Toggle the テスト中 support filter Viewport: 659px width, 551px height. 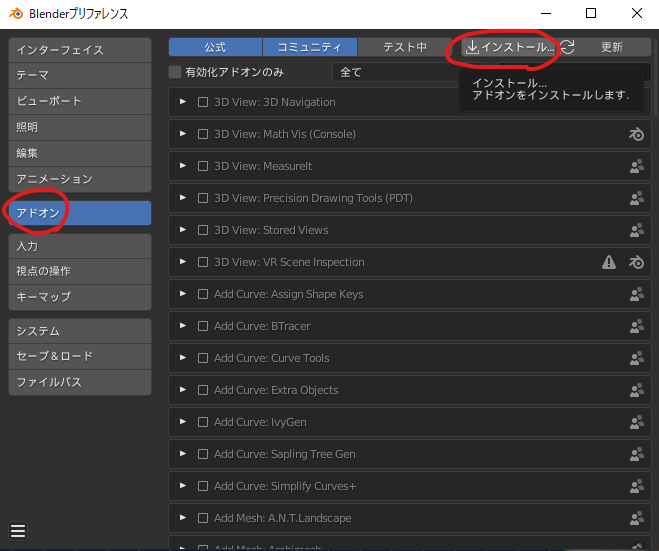pyautogui.click(x=404, y=47)
